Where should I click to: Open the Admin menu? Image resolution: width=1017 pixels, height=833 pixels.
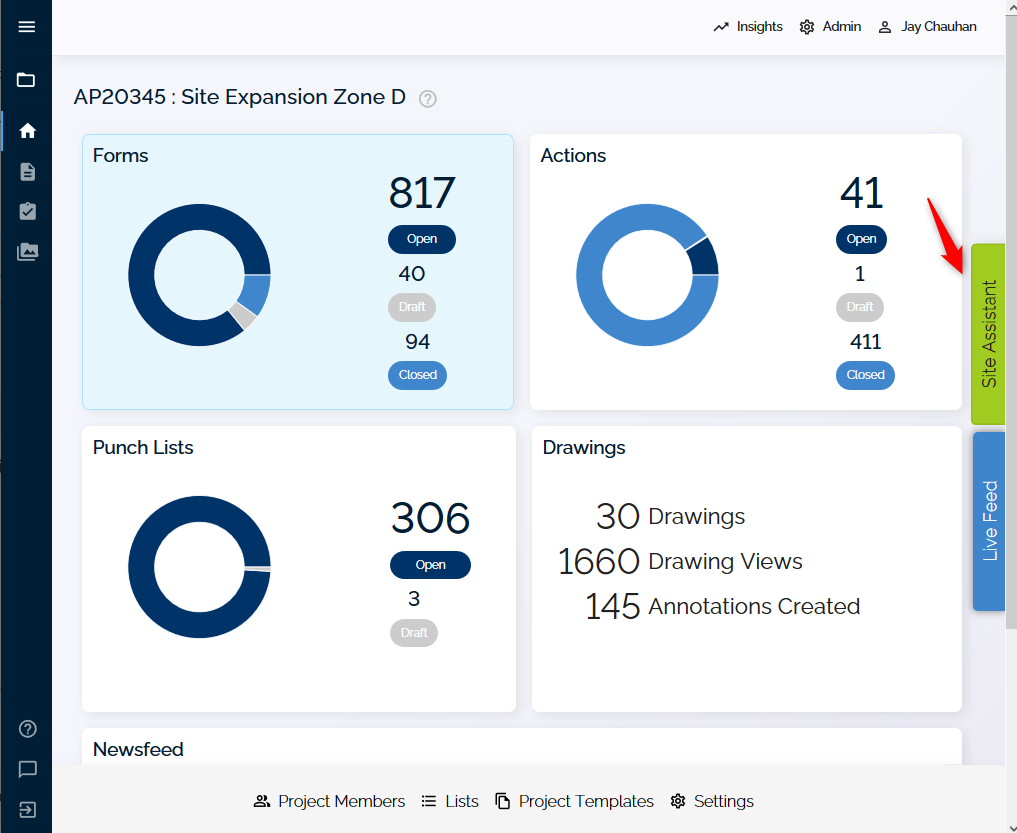(x=830, y=27)
